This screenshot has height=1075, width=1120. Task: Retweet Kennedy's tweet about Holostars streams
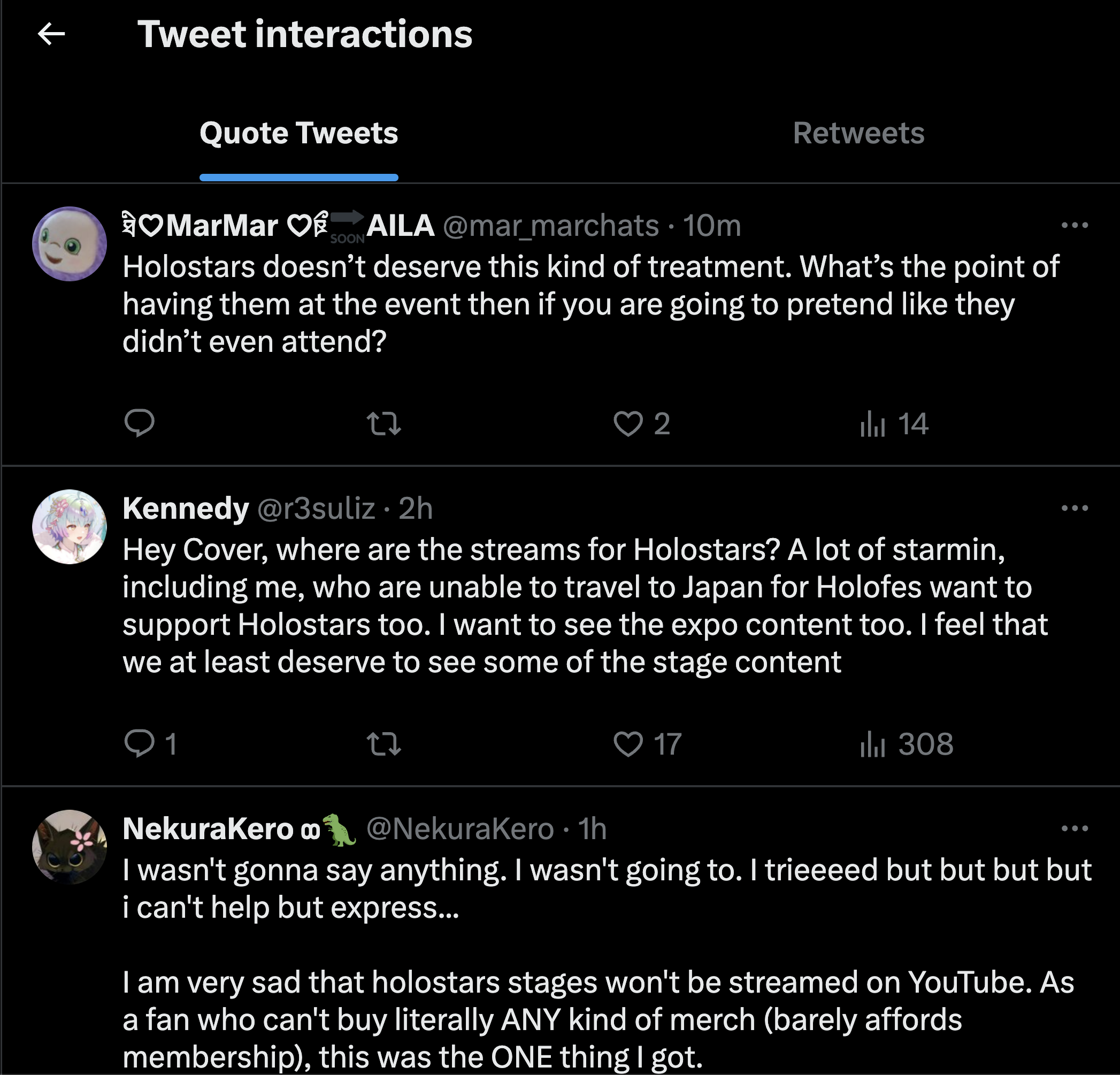pos(383,743)
